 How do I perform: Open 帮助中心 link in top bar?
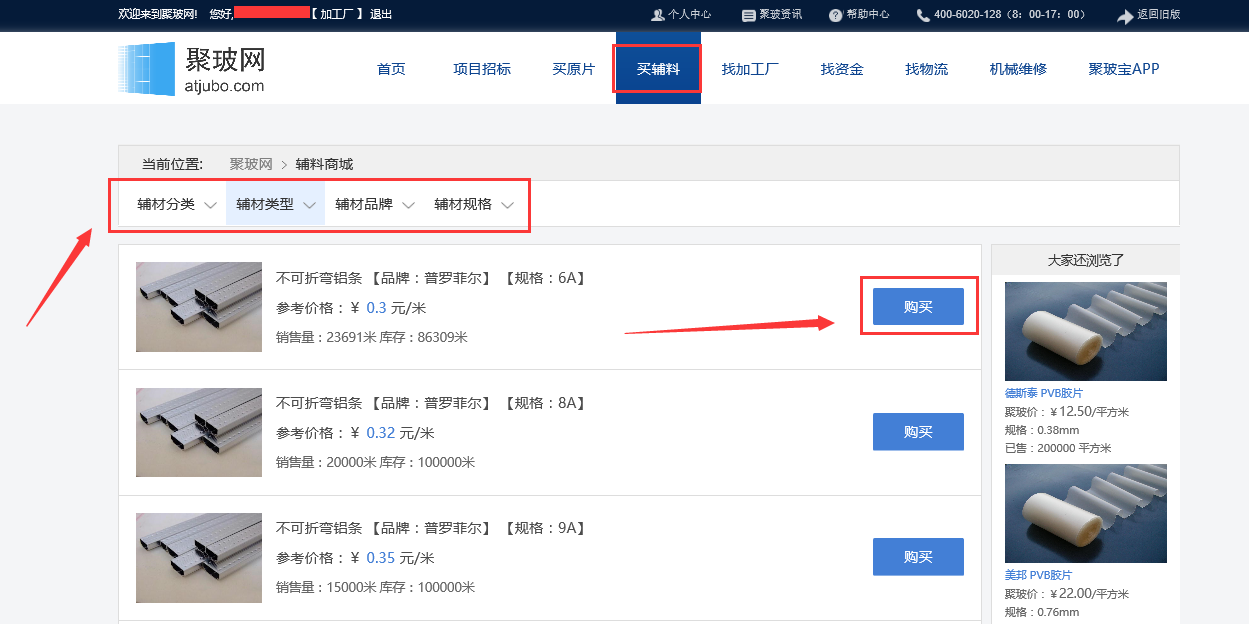tap(868, 15)
